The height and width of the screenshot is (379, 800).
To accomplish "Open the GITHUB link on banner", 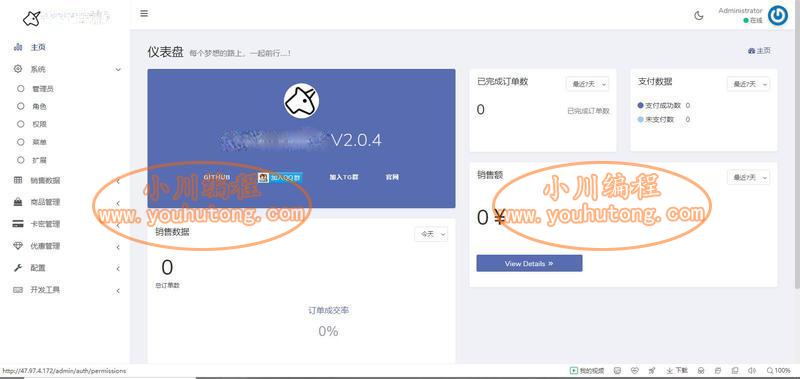I will tap(217, 177).
